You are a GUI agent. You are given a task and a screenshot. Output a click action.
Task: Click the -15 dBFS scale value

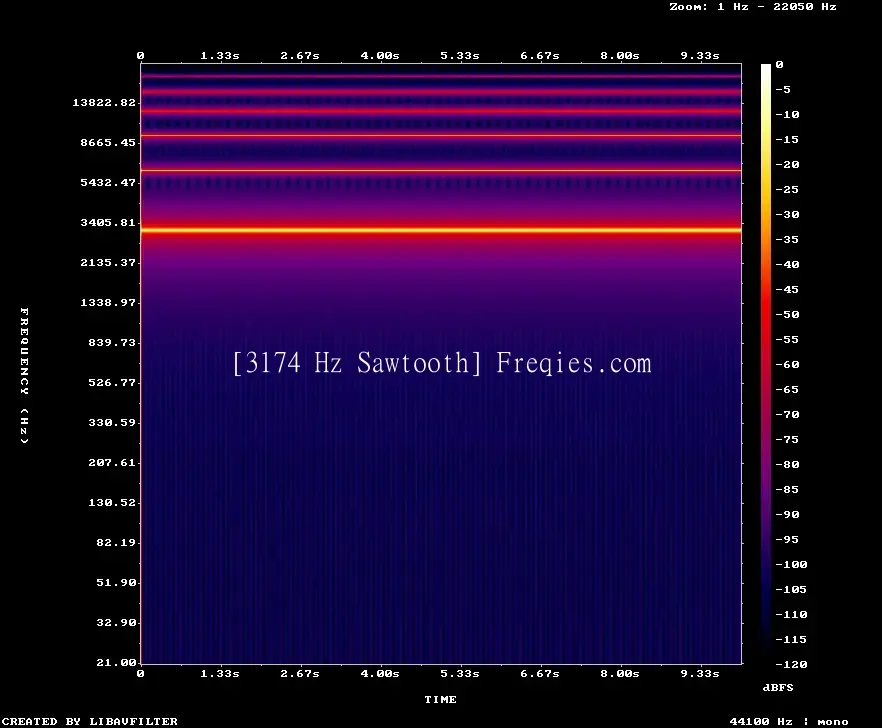(787, 140)
